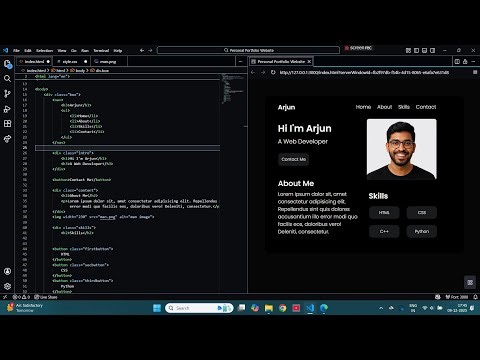The width and height of the screenshot is (480, 360).
Task: Go forward with the title bar arrow
Action: [150, 50]
